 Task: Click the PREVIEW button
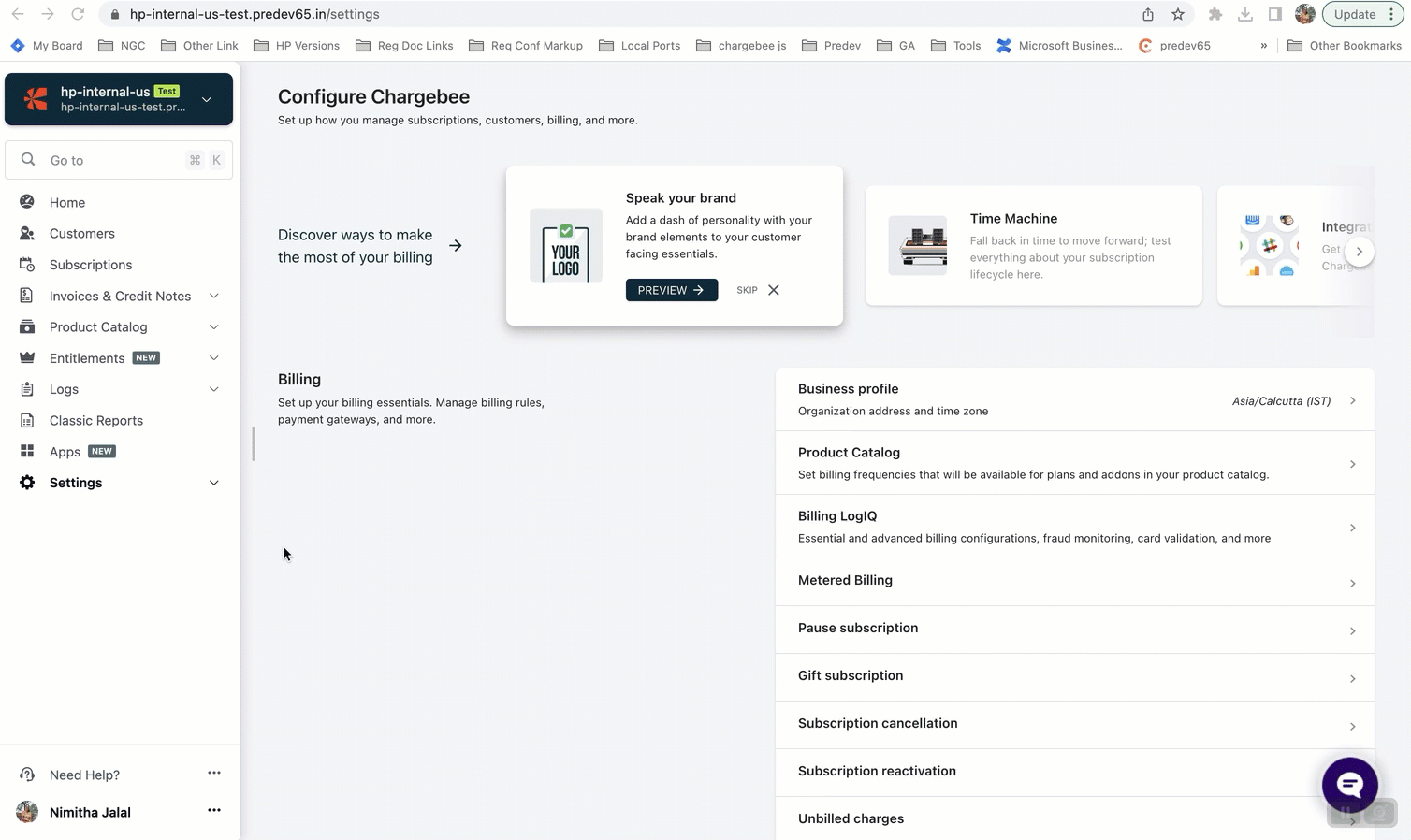(671, 290)
